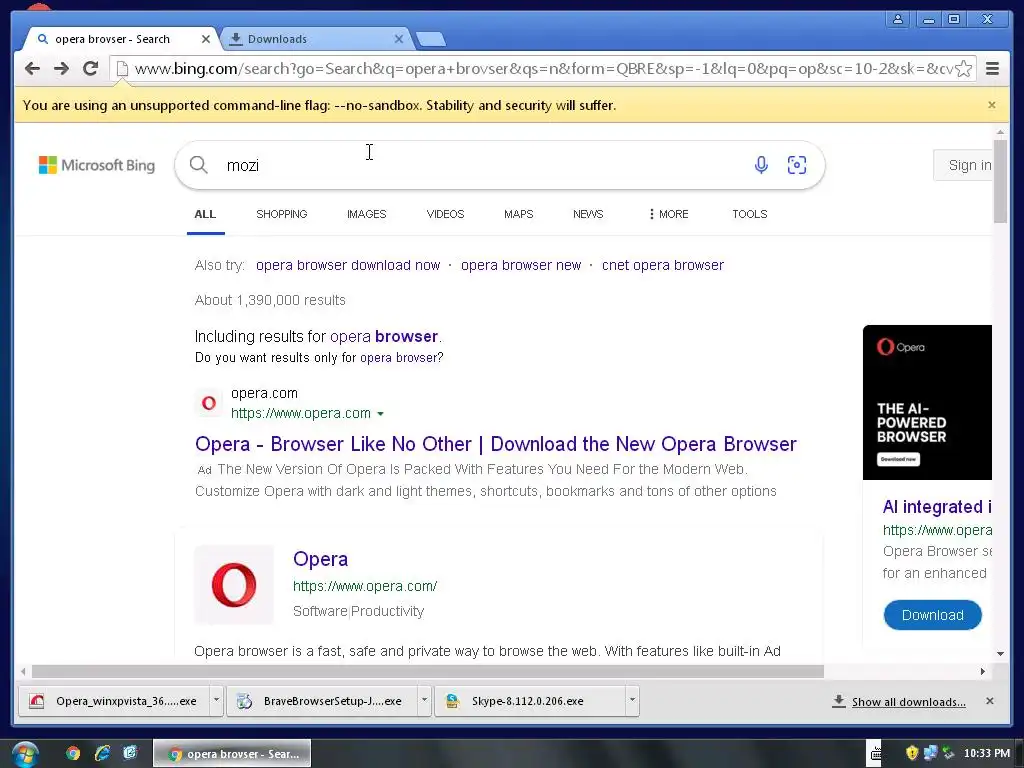
Task: Select the ALL results tab
Action: coord(205,214)
